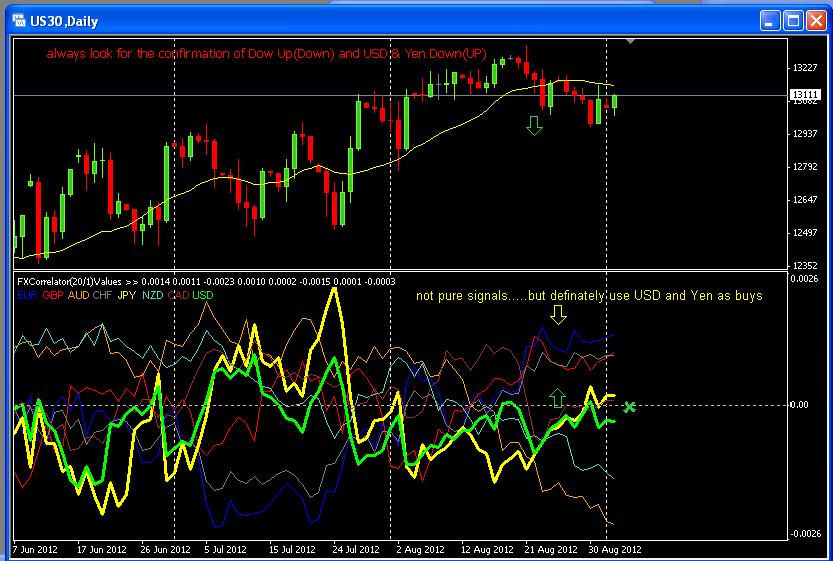
Task: Click the 0.00 indicator scale value
Action: tap(800, 405)
